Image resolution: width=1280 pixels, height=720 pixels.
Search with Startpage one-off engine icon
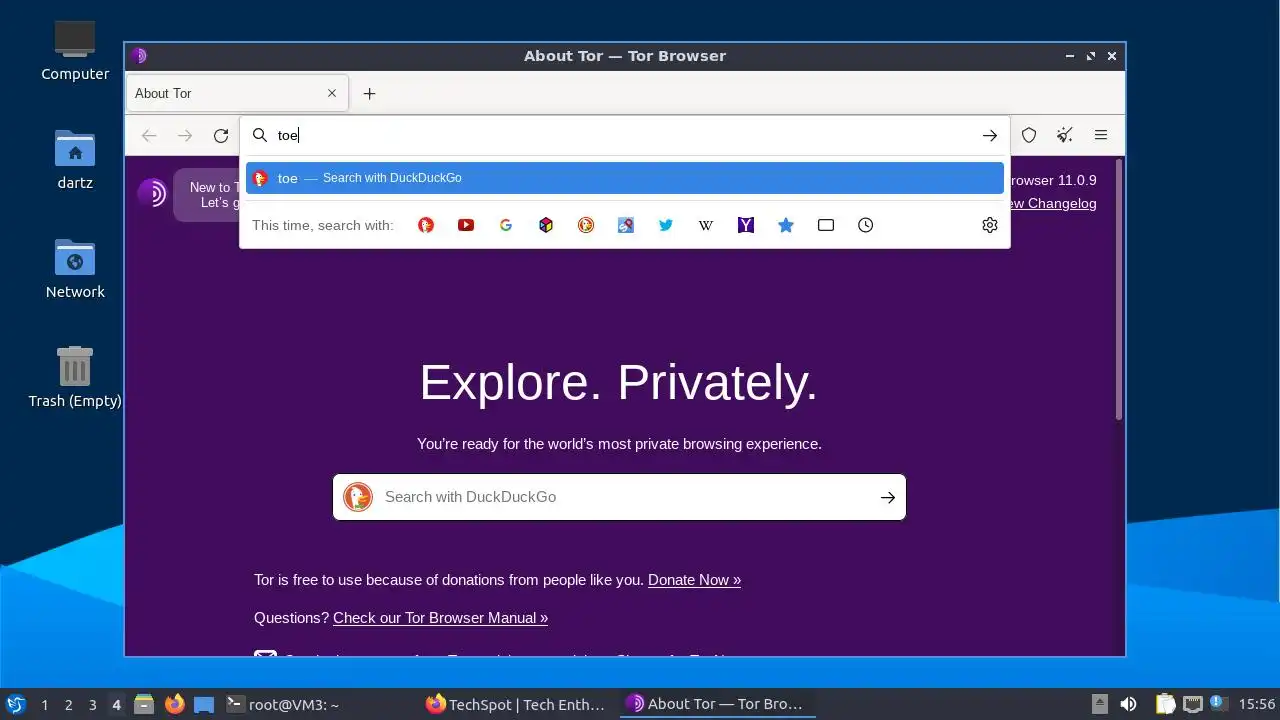(626, 225)
